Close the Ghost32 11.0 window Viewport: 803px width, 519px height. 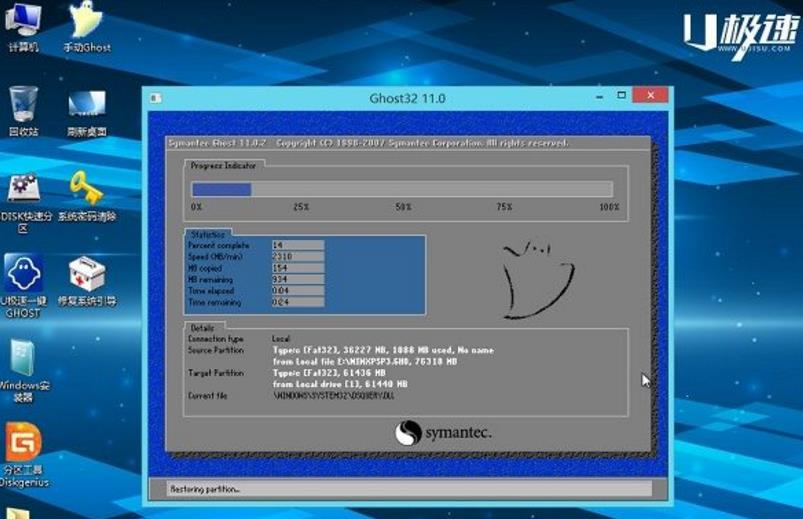[x=650, y=95]
